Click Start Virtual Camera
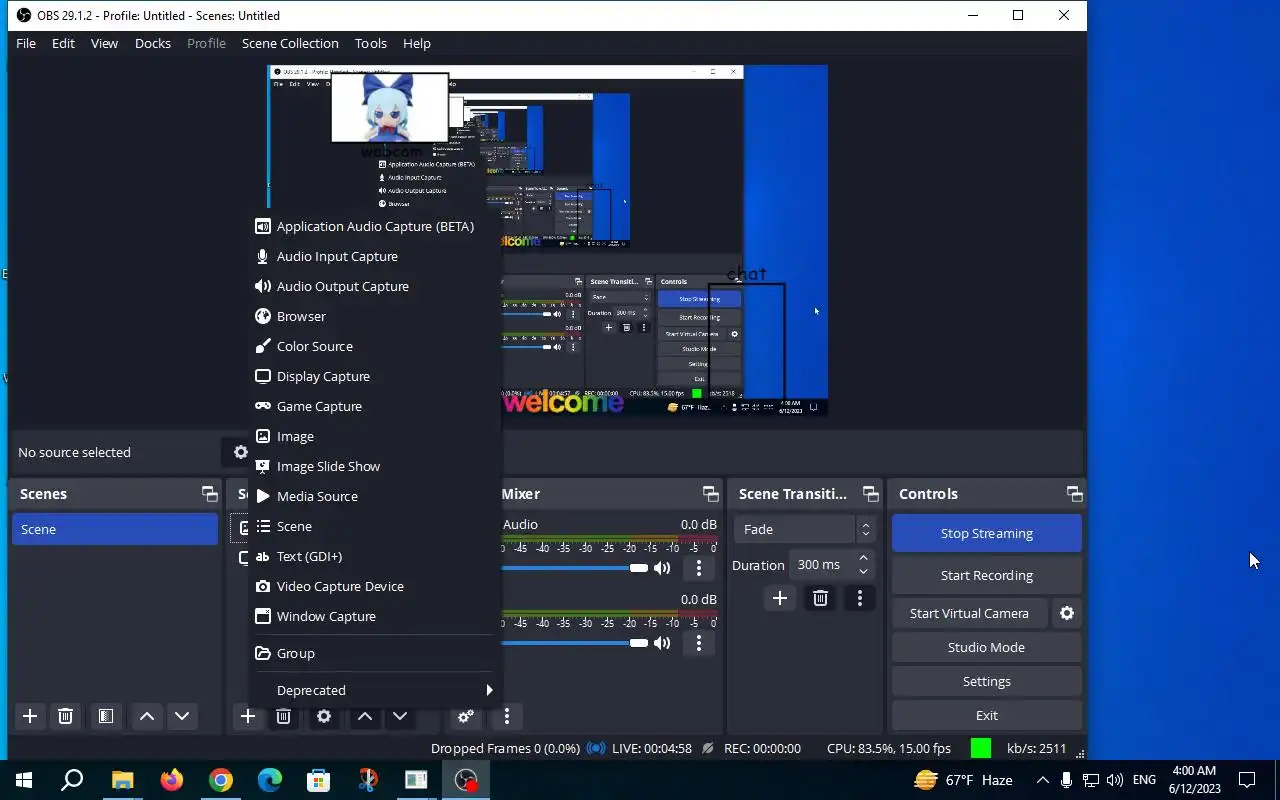Viewport: 1280px width, 800px height. 969,613
